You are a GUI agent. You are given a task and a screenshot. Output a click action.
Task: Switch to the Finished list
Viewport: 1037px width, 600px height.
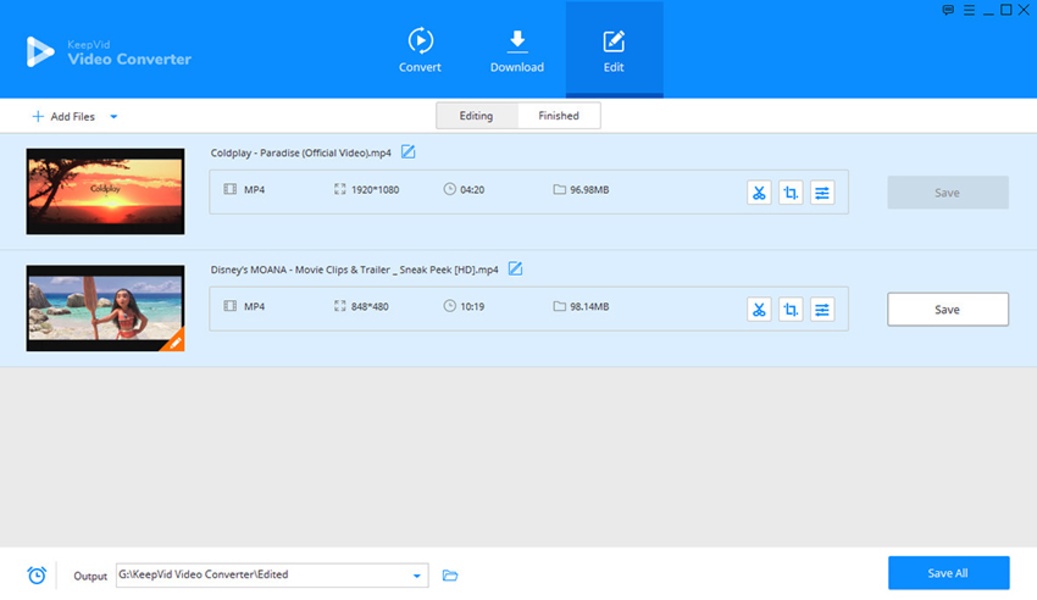[x=558, y=116]
